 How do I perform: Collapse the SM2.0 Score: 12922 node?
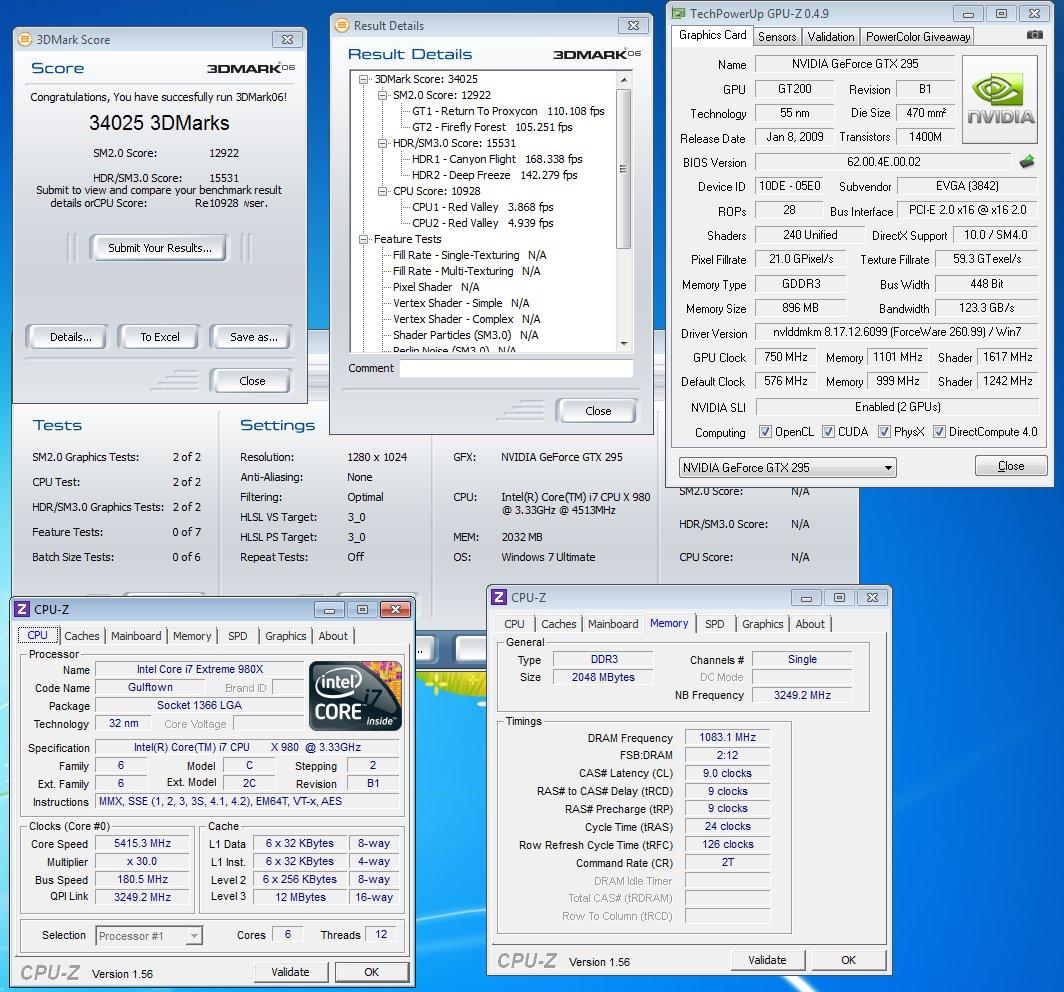[383, 96]
